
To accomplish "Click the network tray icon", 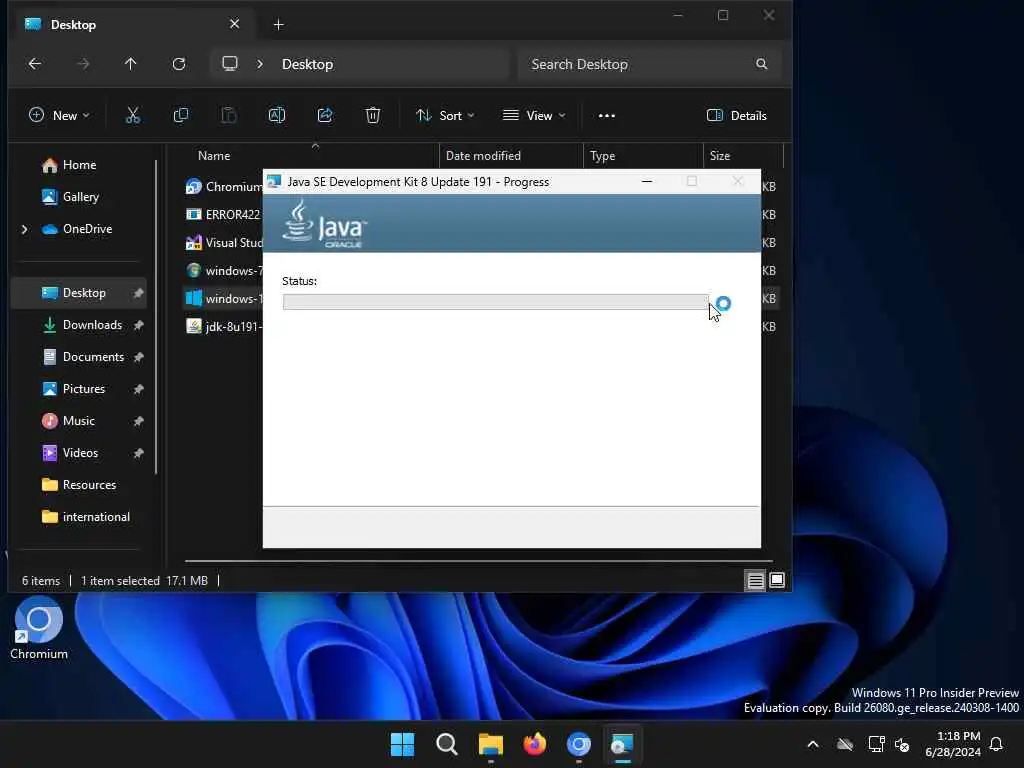I will [876, 744].
